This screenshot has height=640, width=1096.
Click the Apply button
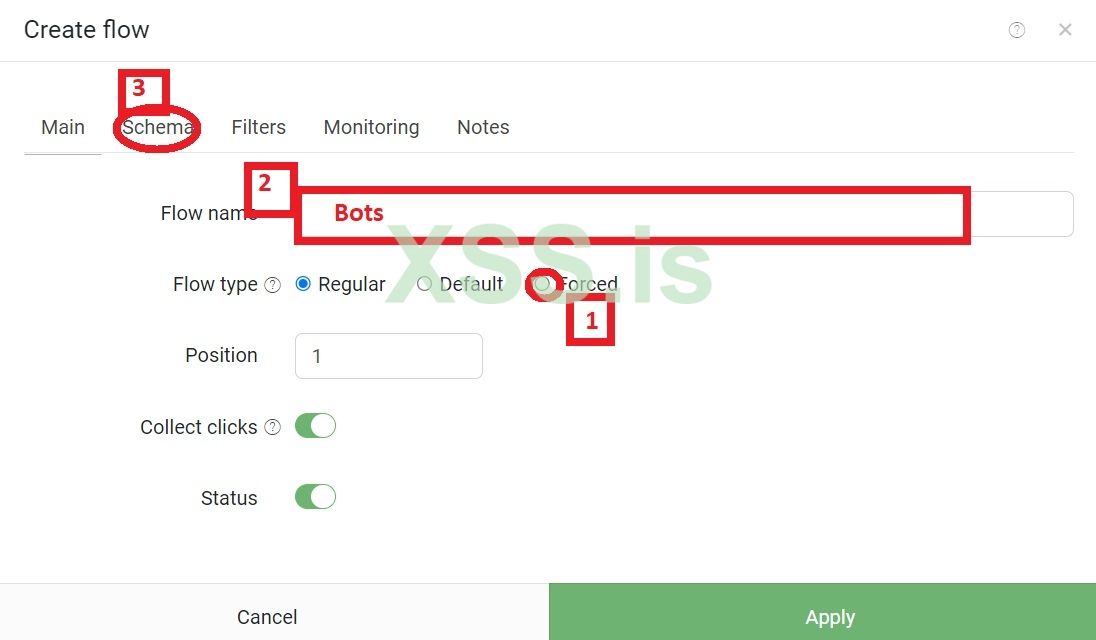coord(830,617)
